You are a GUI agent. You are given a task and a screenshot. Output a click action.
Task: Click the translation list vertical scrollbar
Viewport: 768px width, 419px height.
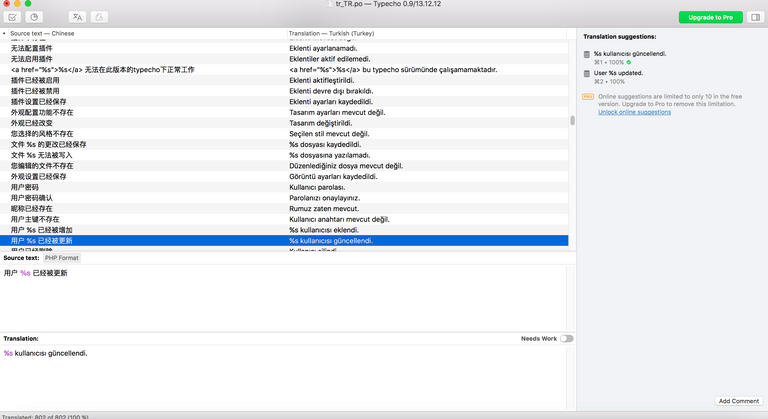(572, 120)
